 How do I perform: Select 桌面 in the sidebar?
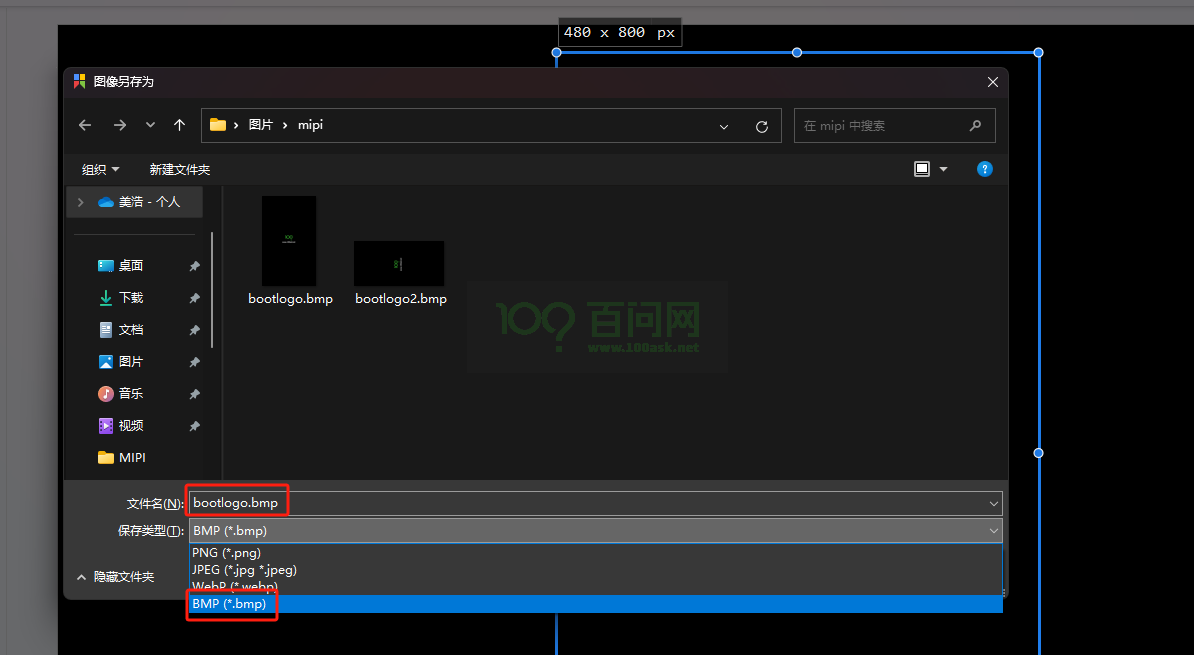(131, 265)
